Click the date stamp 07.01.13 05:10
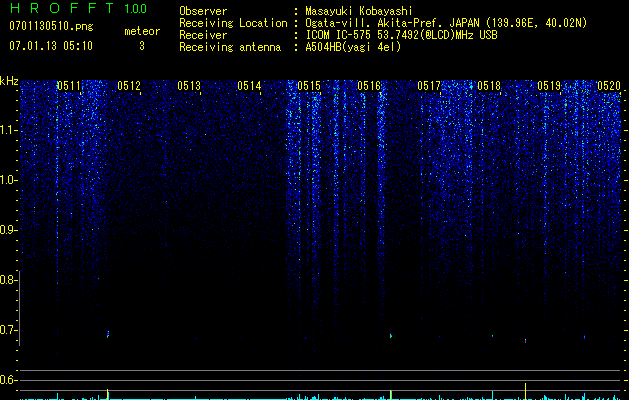Screen dimensions: 629x400 [51, 46]
